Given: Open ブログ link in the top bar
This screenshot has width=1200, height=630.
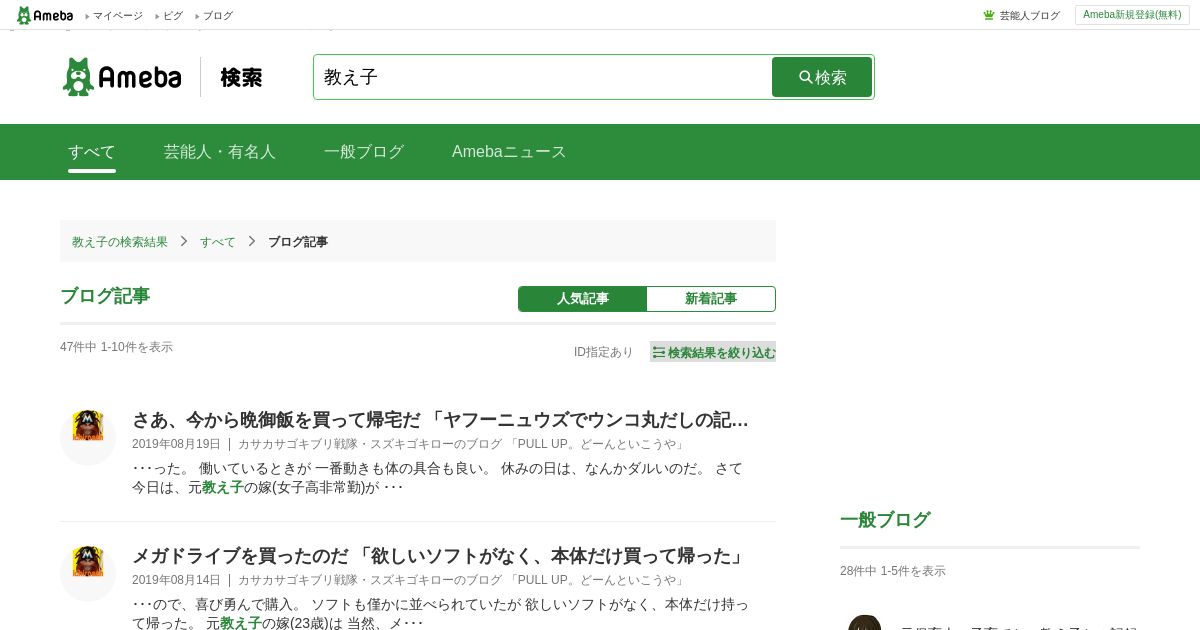Looking at the screenshot, I should coord(218,16).
